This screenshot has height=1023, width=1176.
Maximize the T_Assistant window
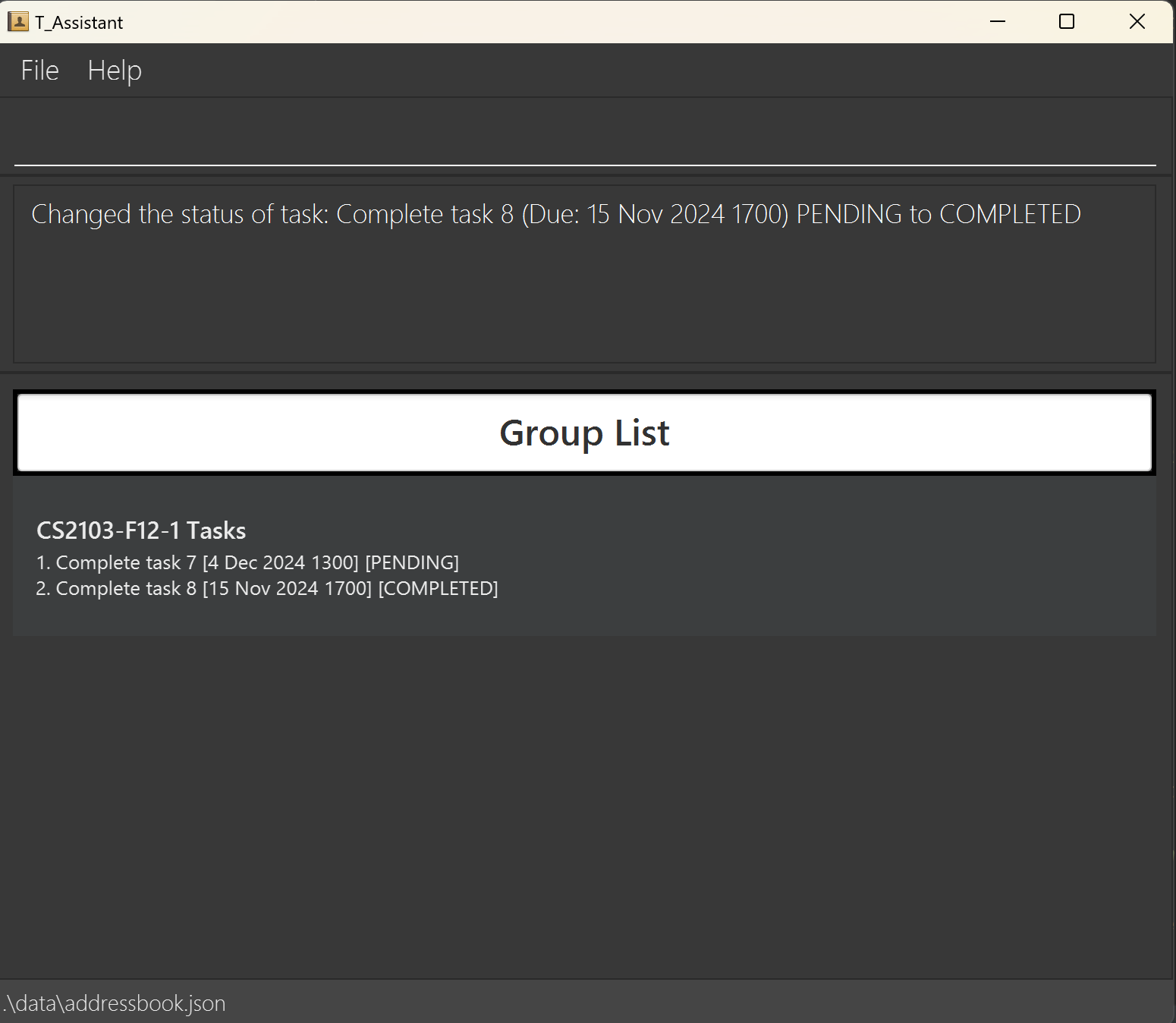tap(1066, 22)
